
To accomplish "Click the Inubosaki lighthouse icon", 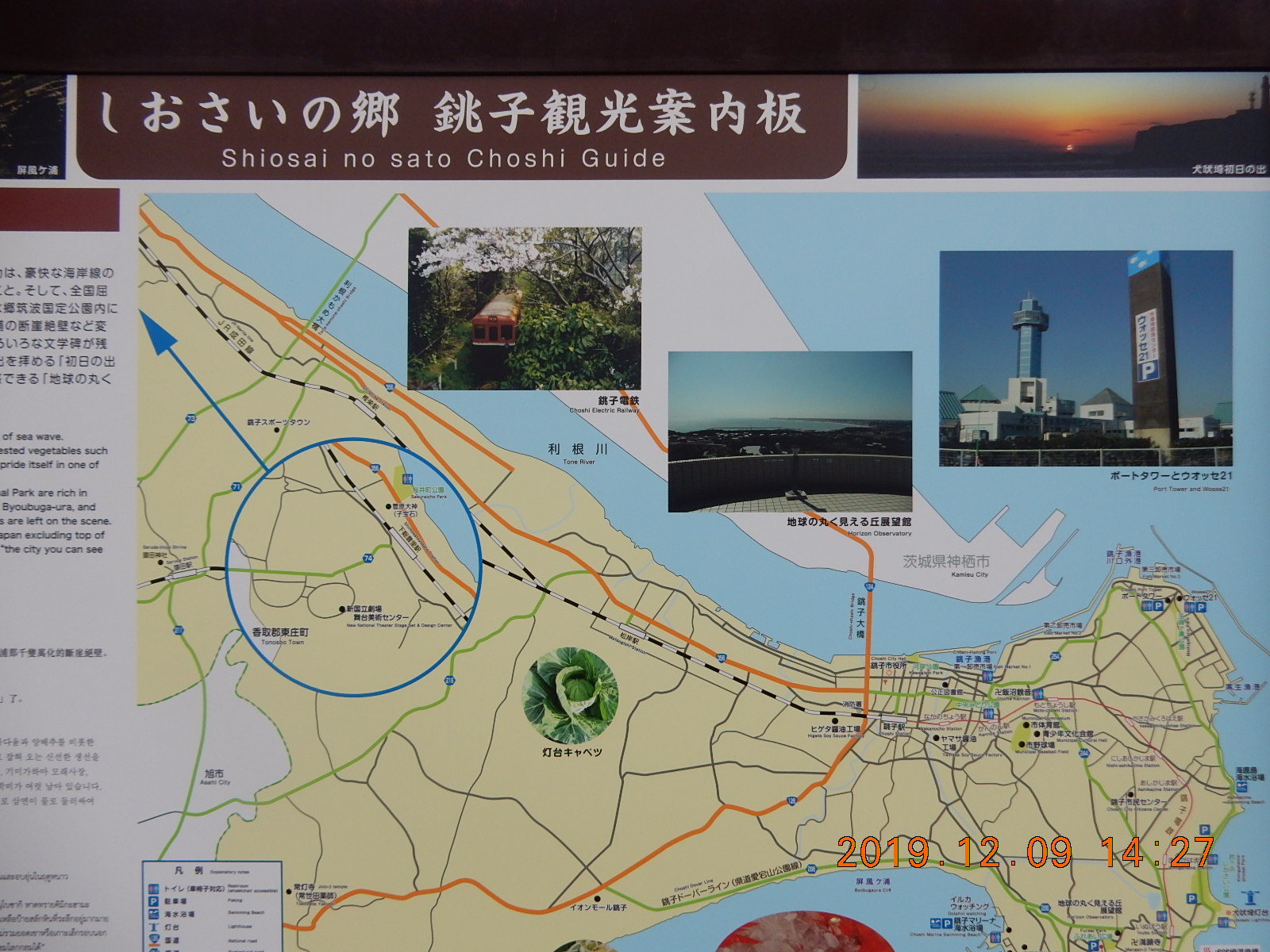I will tap(1252, 897).
